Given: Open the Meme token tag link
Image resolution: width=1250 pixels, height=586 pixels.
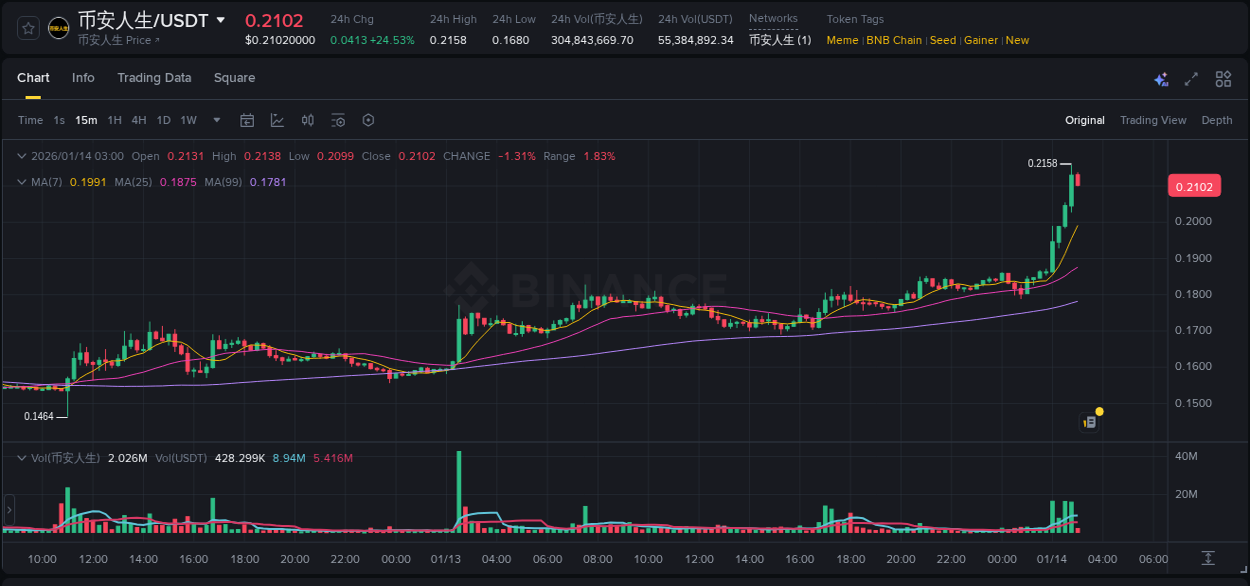Looking at the screenshot, I should point(841,40).
